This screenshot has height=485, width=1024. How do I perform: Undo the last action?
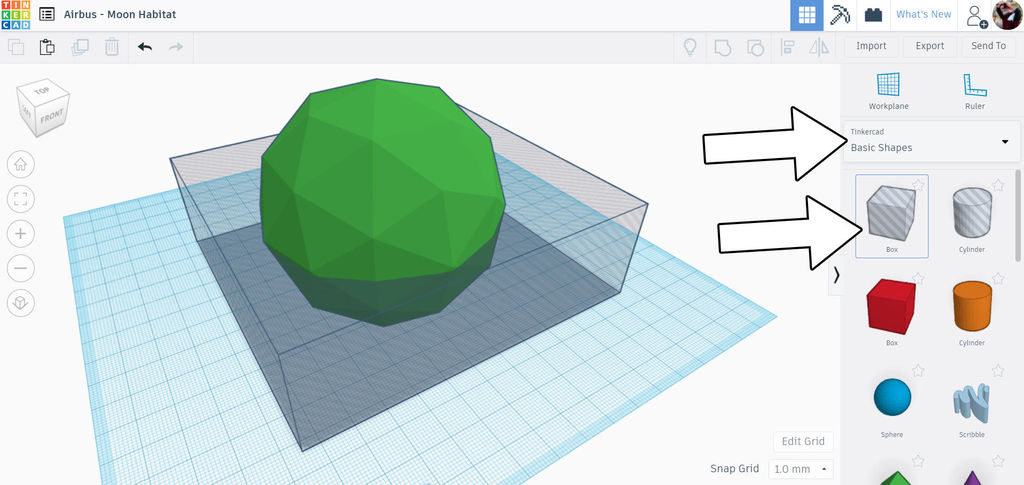pos(144,47)
